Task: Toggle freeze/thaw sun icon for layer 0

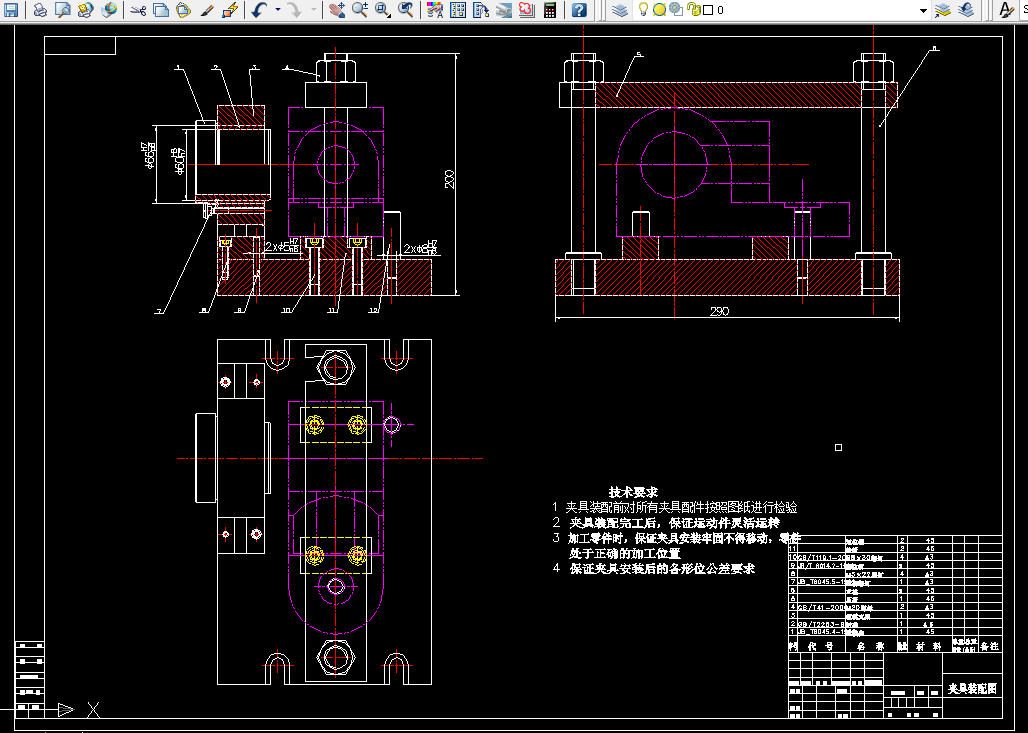Action: [660, 10]
